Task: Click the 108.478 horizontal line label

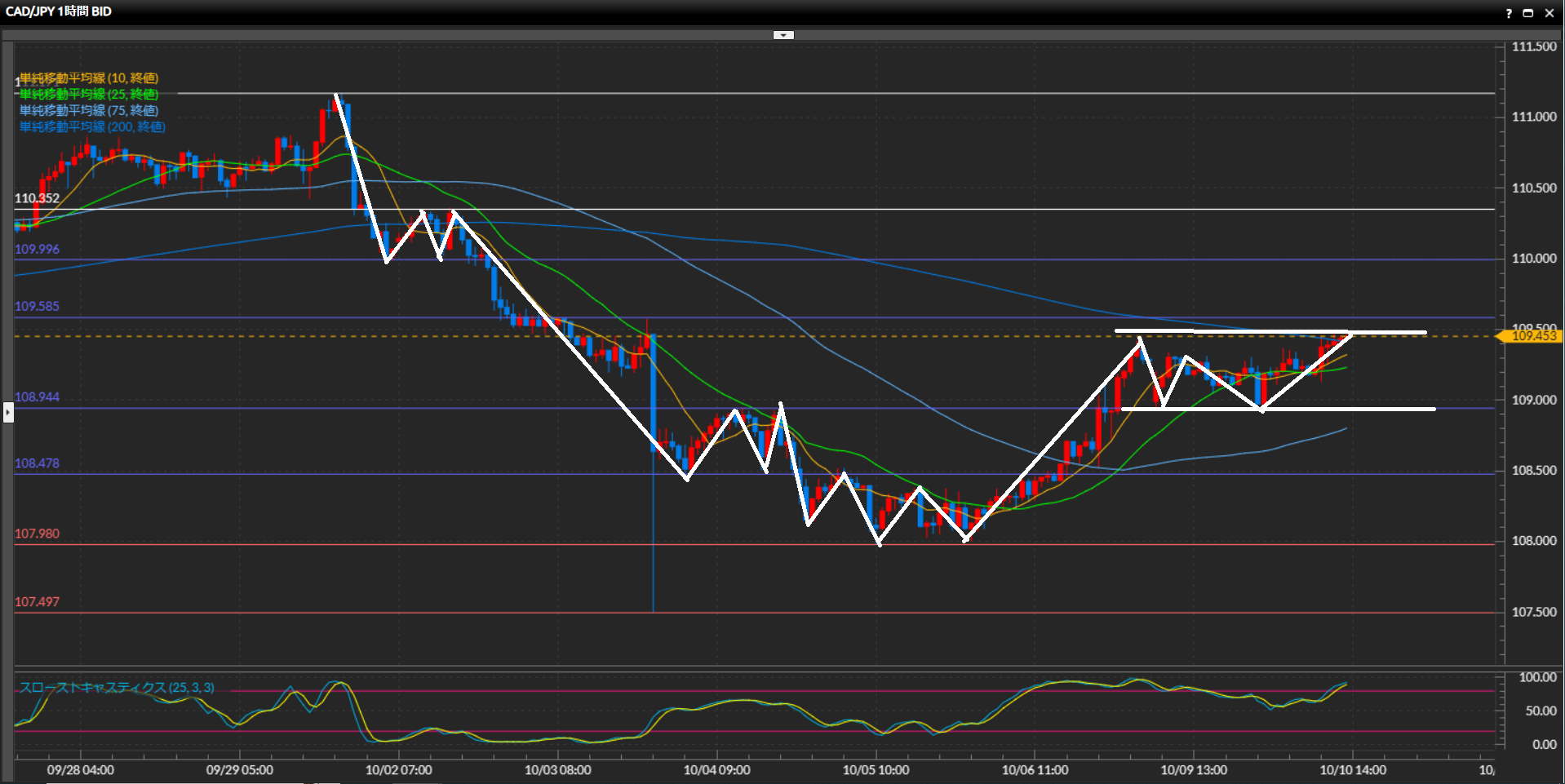Action: 37,463
